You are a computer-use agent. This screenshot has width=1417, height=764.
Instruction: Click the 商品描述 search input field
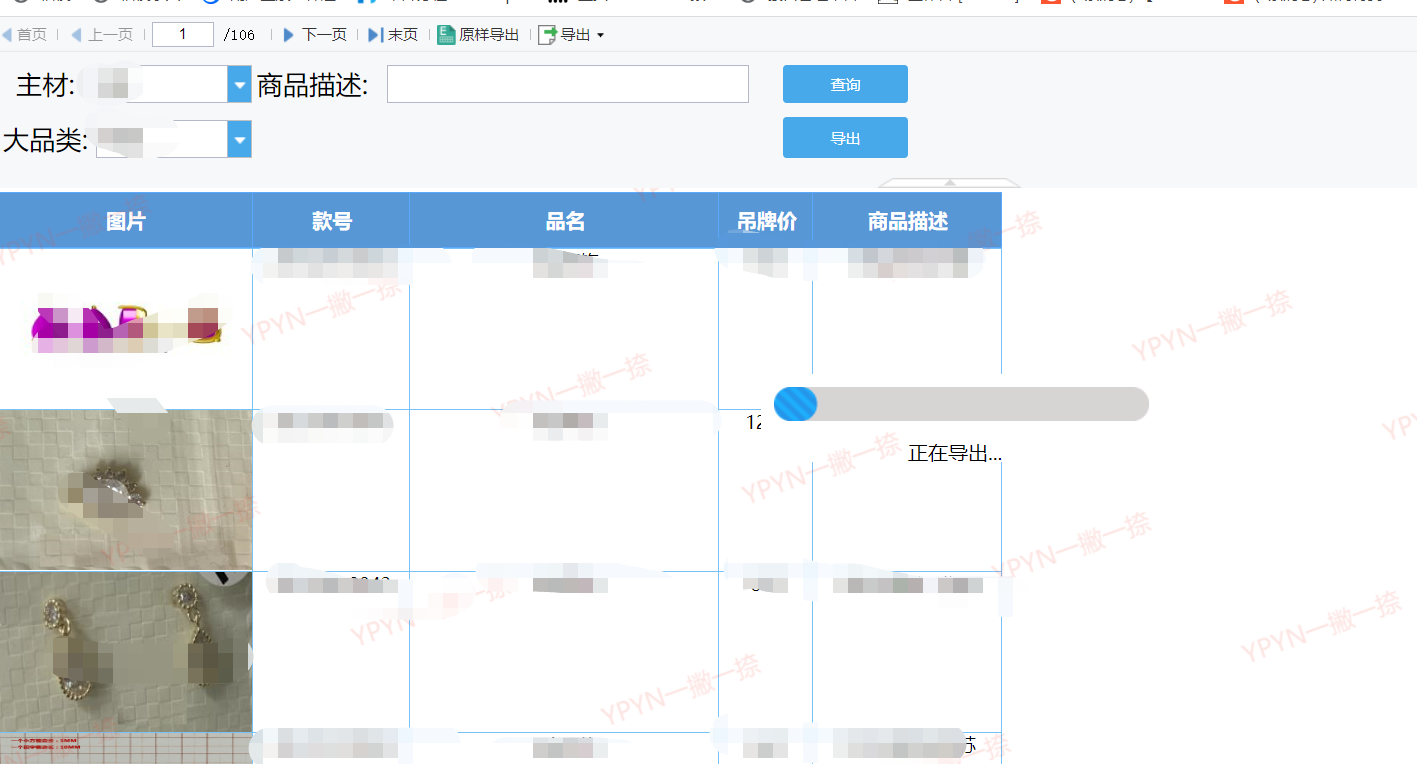tap(568, 84)
